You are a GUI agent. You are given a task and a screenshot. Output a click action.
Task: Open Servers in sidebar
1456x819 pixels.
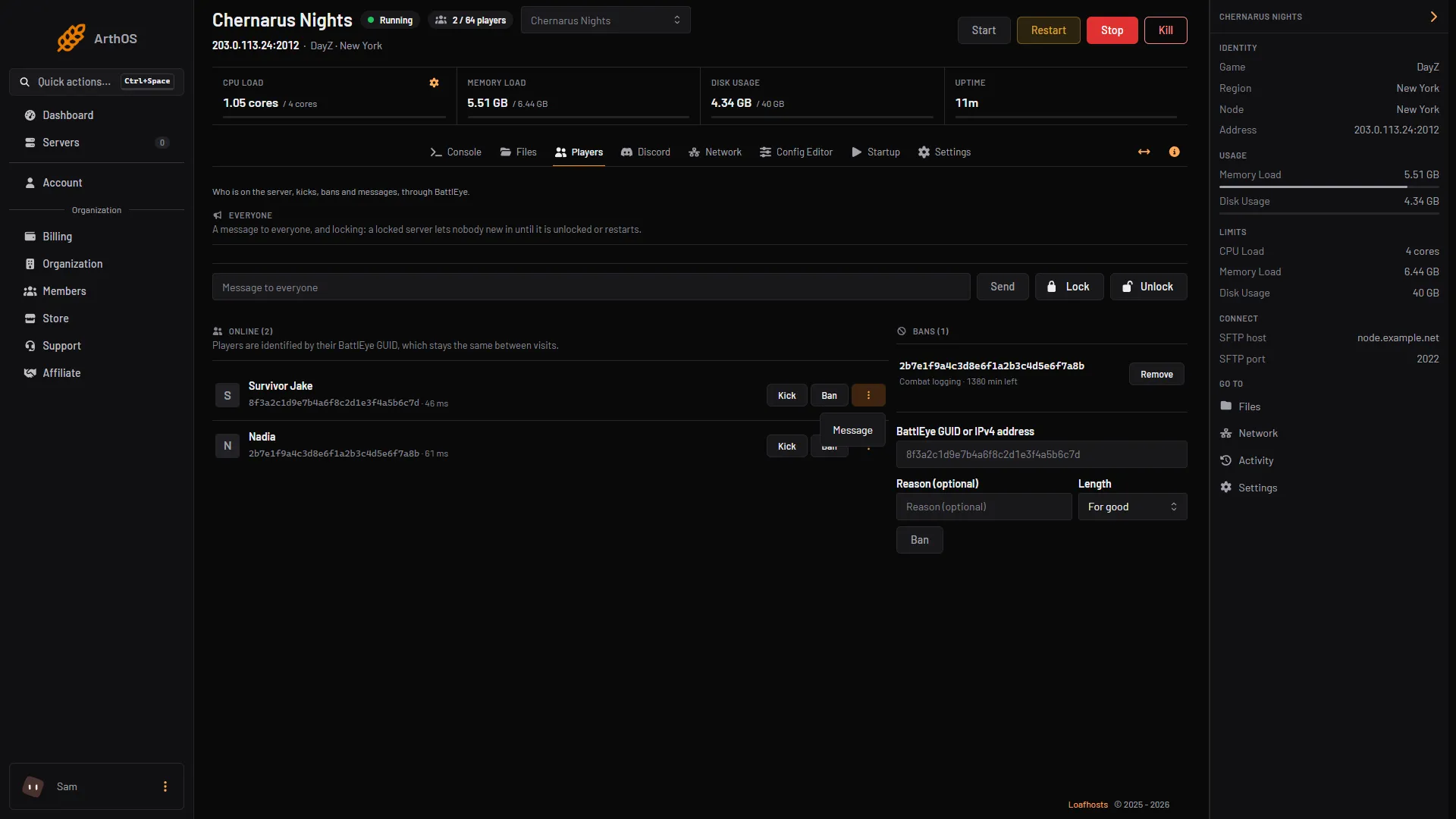[x=96, y=143]
